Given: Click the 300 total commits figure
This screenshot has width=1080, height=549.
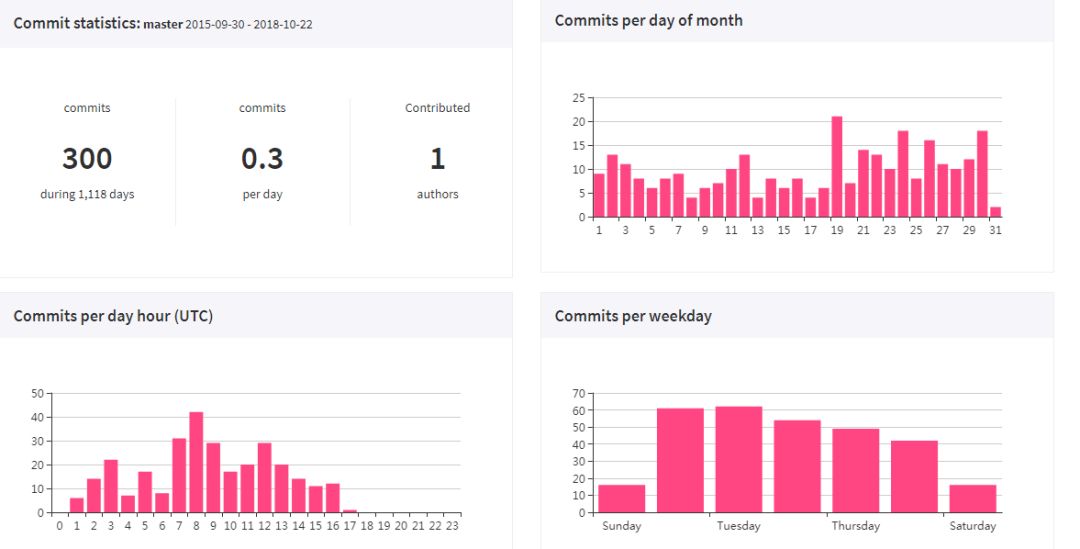Looking at the screenshot, I should click(x=87, y=158).
